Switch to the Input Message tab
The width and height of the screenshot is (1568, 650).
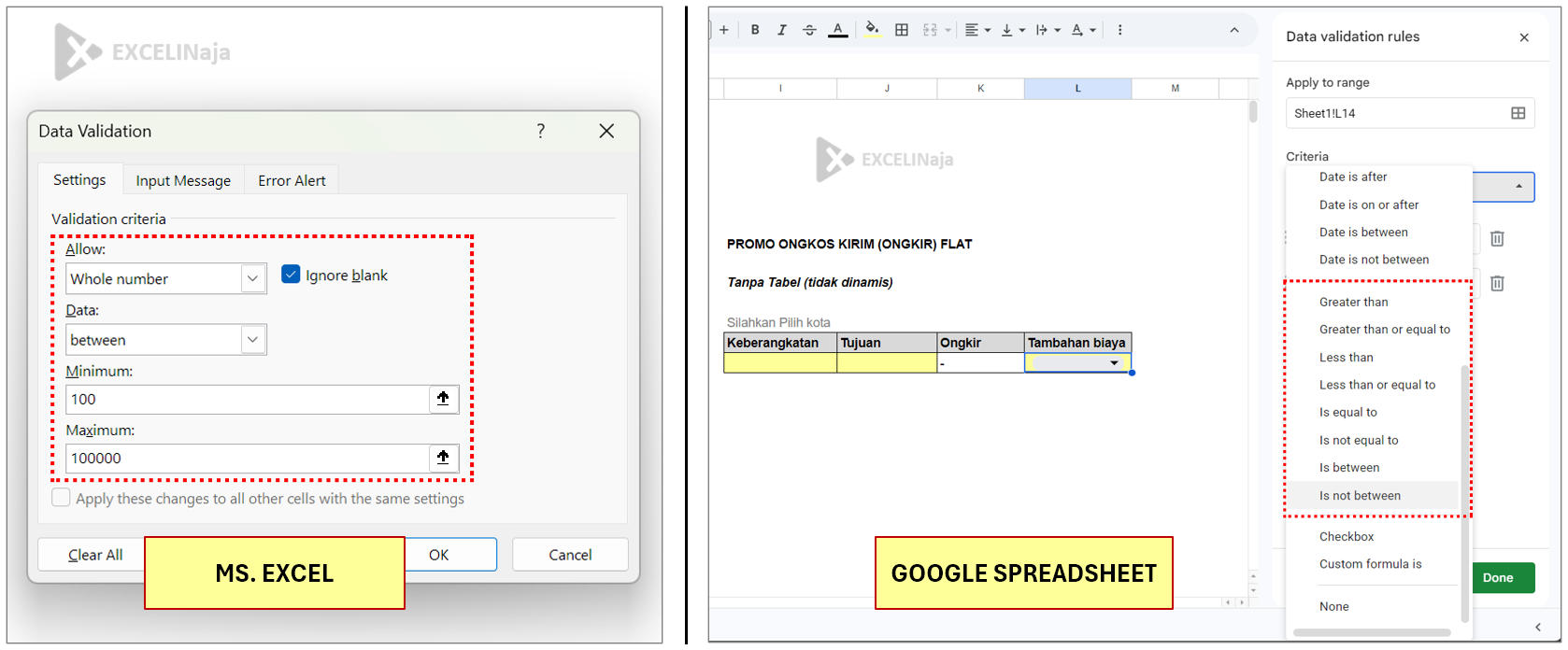tap(183, 180)
